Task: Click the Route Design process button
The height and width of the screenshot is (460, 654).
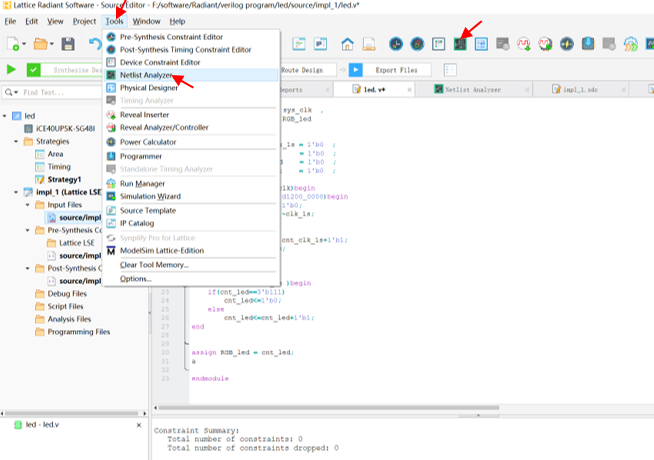Action: click(308, 70)
